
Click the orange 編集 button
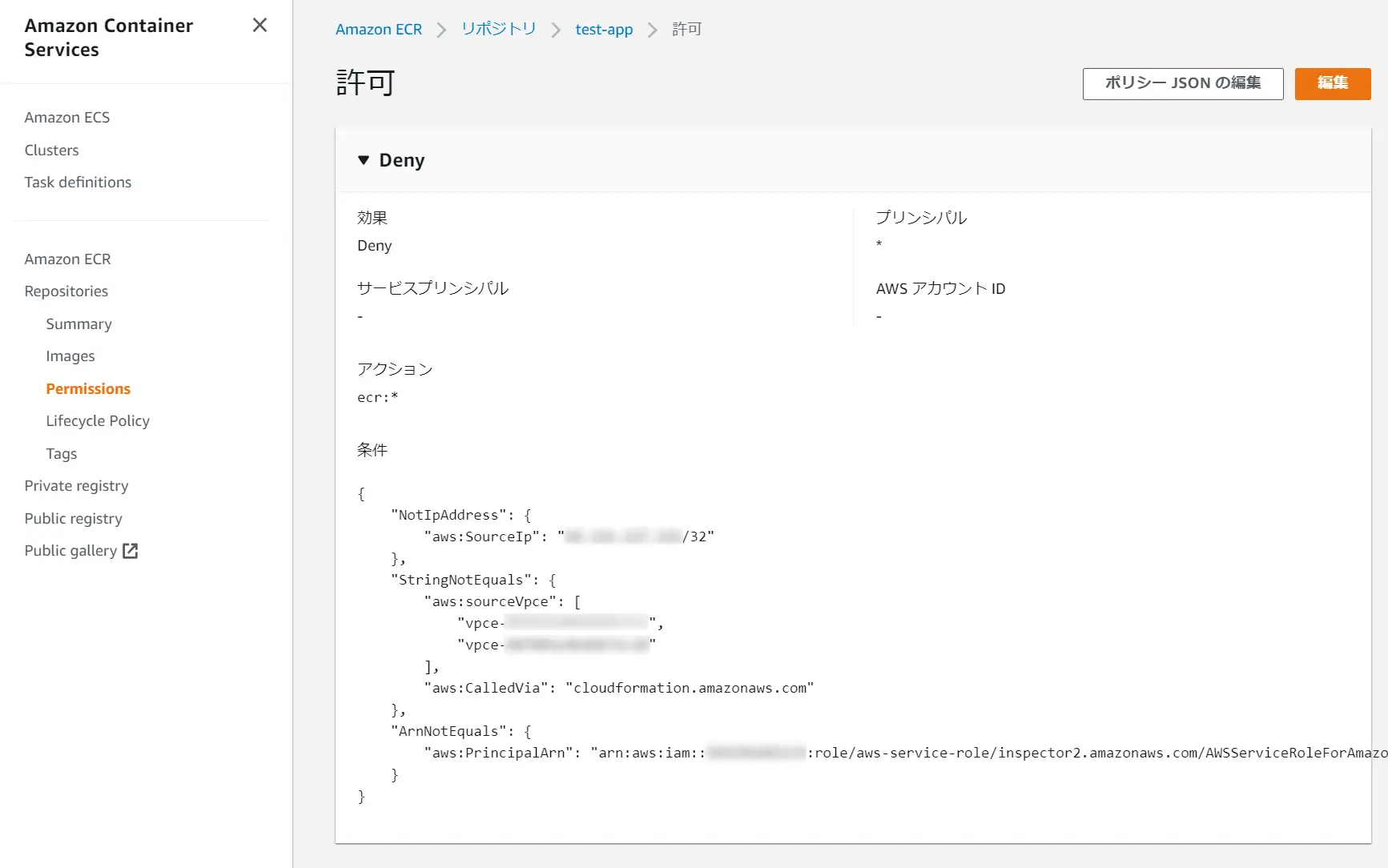[x=1333, y=83]
